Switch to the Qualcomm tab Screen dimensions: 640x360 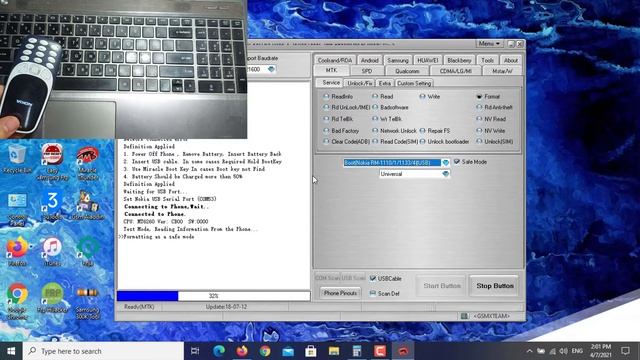[407, 71]
